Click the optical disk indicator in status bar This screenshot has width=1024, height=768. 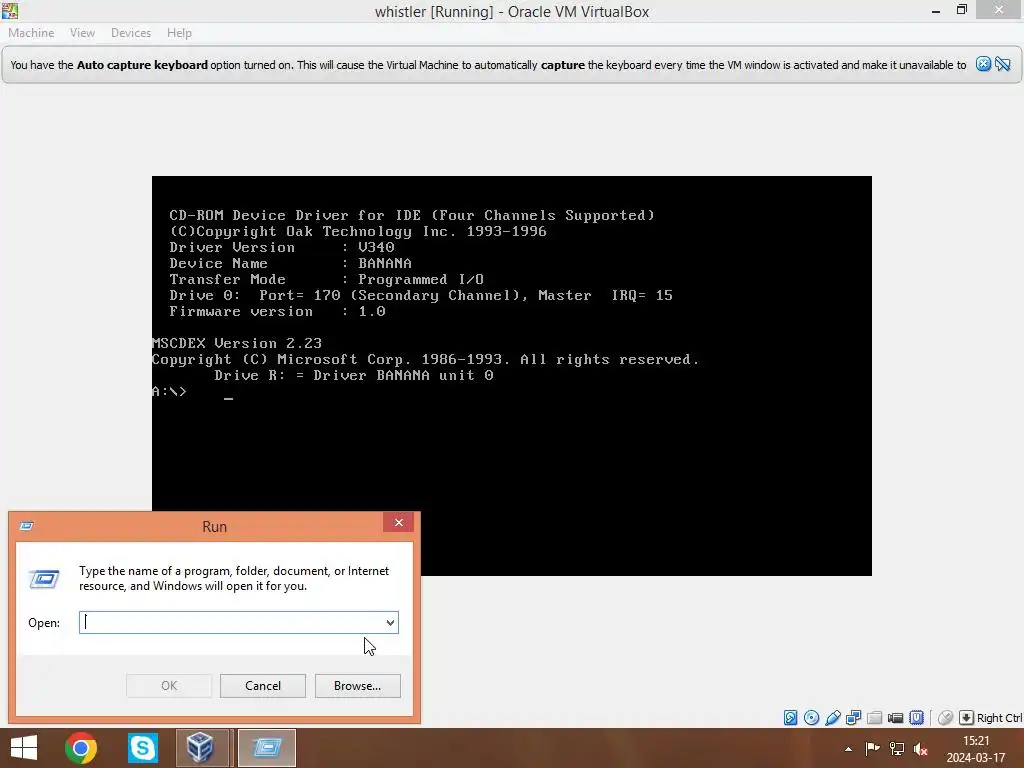tap(811, 718)
